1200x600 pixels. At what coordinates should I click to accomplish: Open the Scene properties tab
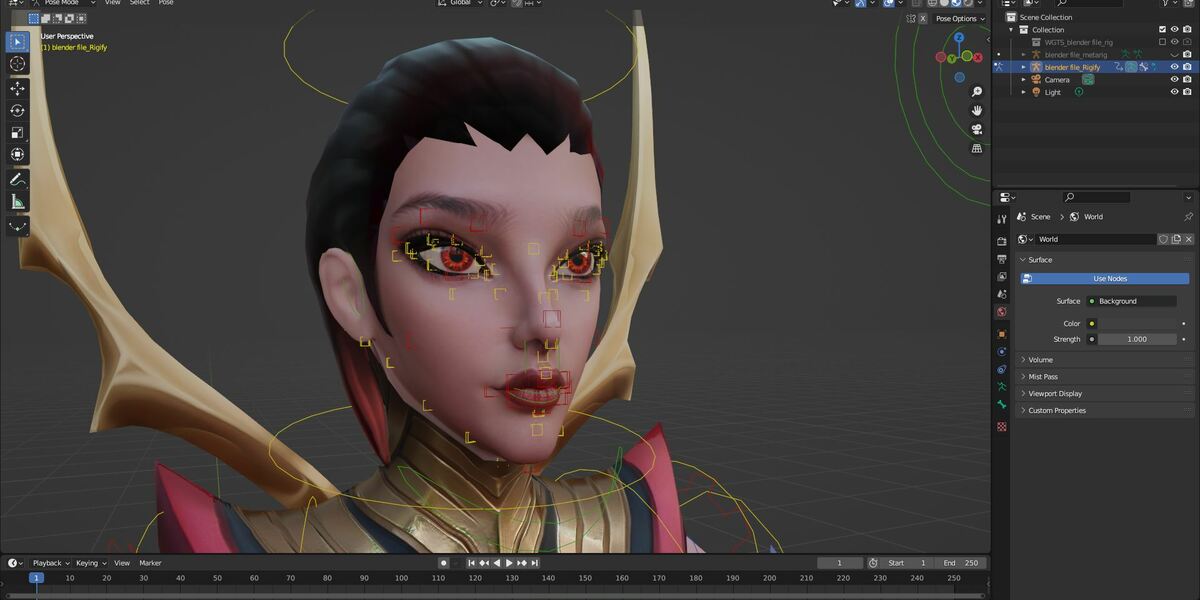pyautogui.click(x=1002, y=294)
